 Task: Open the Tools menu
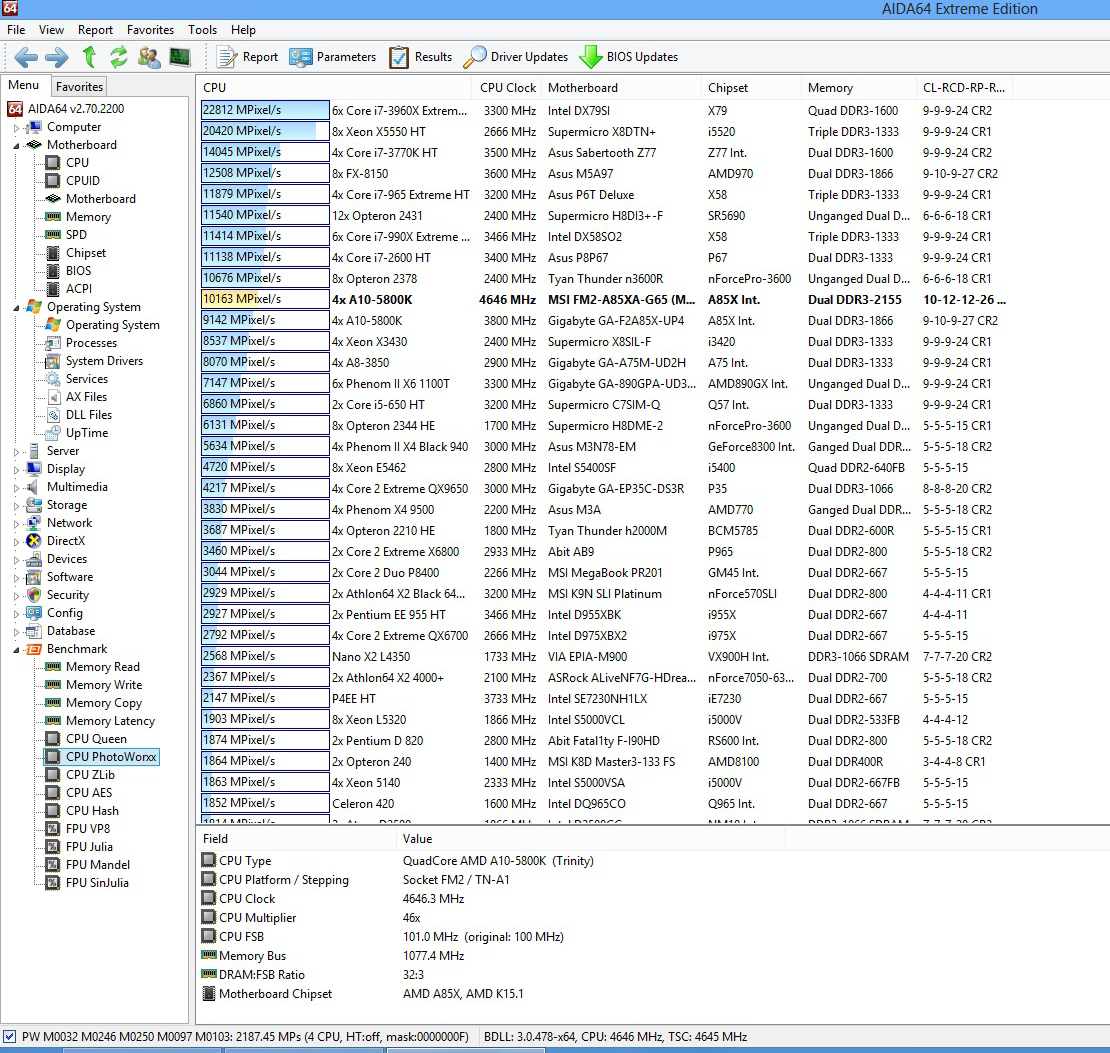pyautogui.click(x=202, y=30)
